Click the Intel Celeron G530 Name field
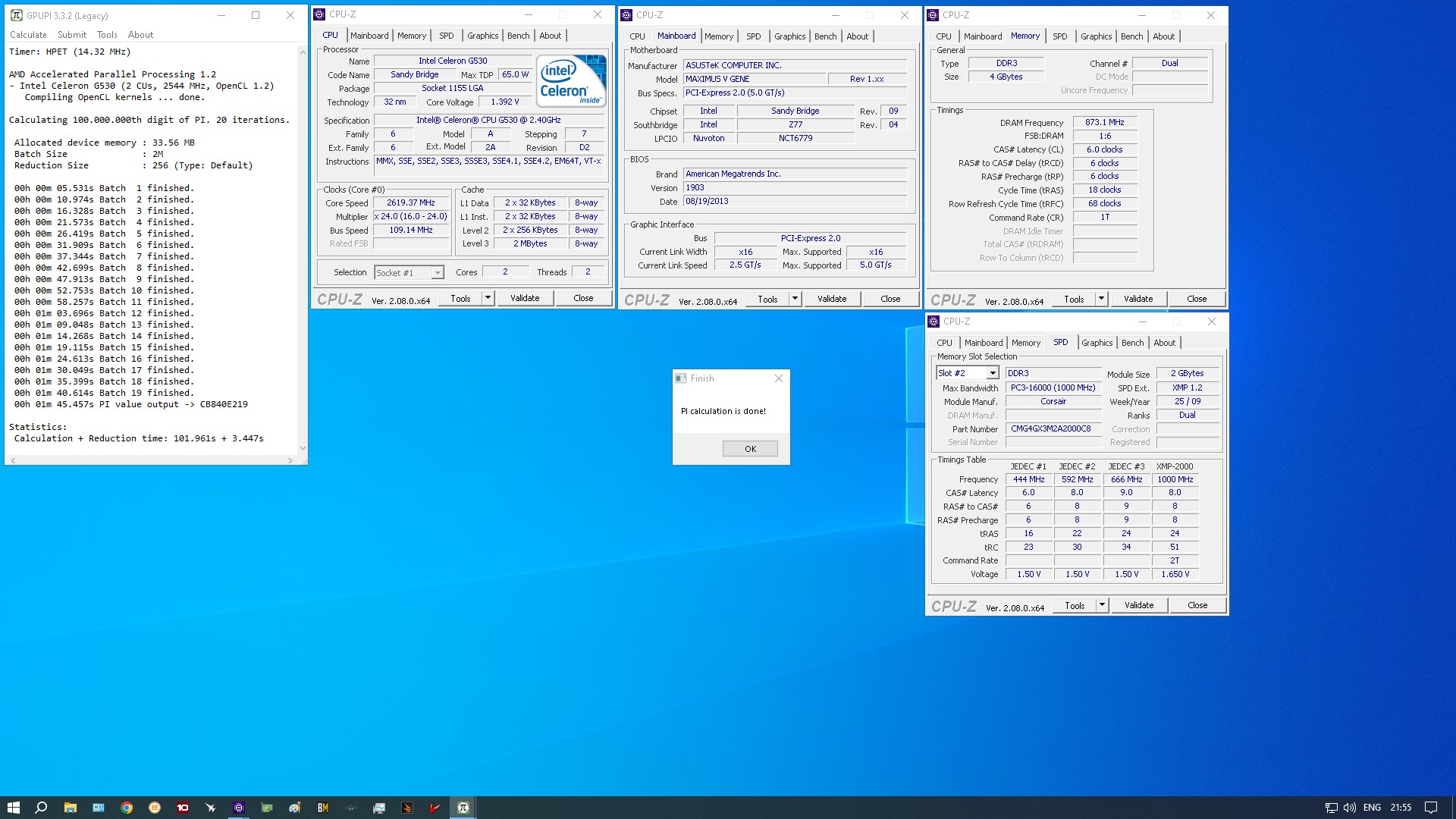The height and width of the screenshot is (819, 1456). tap(453, 61)
